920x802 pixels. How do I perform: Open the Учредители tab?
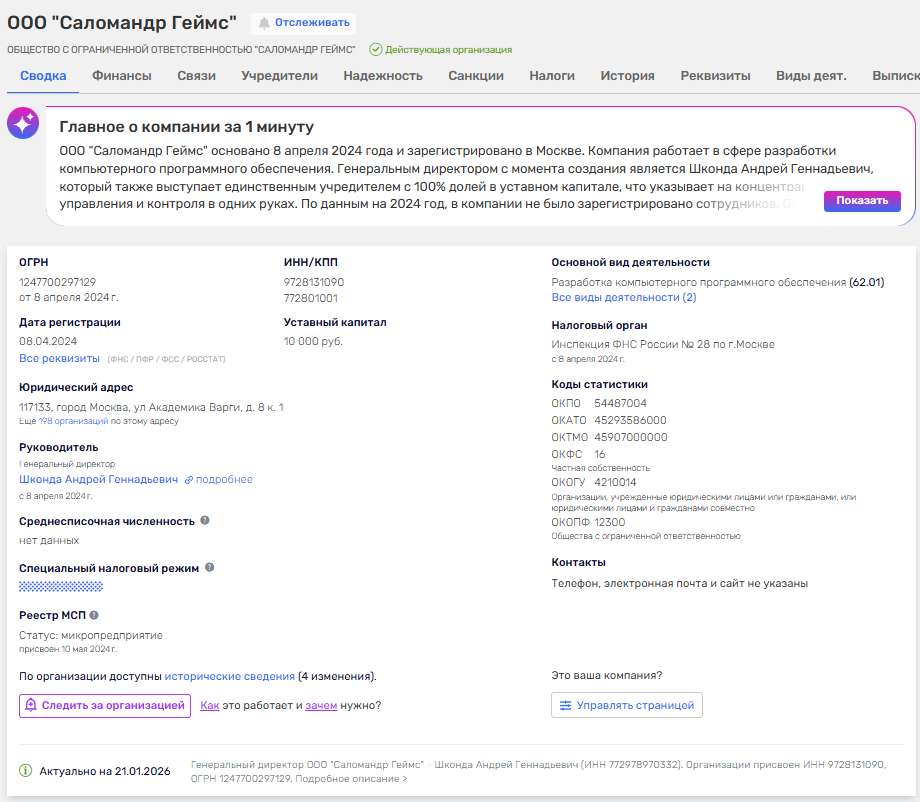279,75
